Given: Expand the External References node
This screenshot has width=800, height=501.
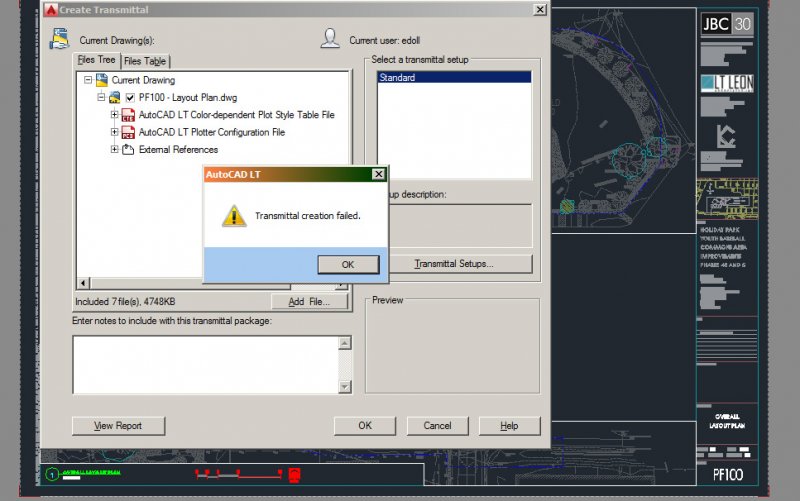Looking at the screenshot, I should 115,149.
